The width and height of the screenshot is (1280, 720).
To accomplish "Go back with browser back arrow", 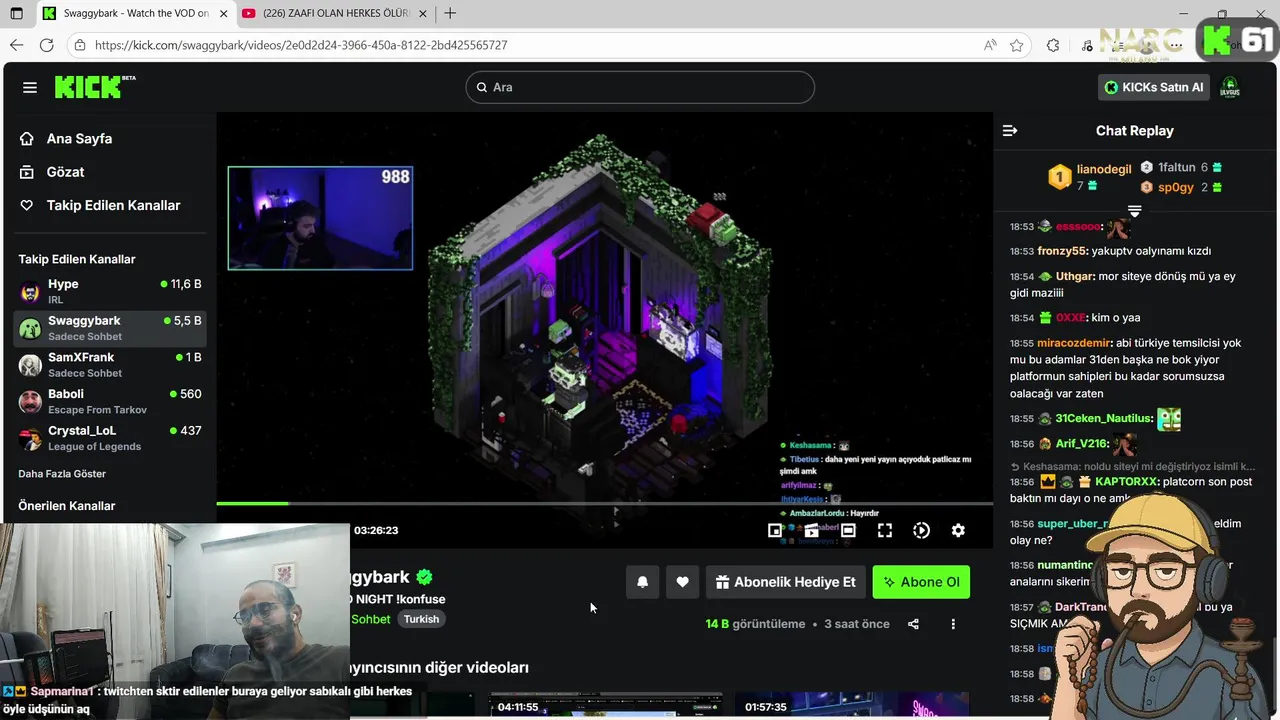I will (16, 45).
